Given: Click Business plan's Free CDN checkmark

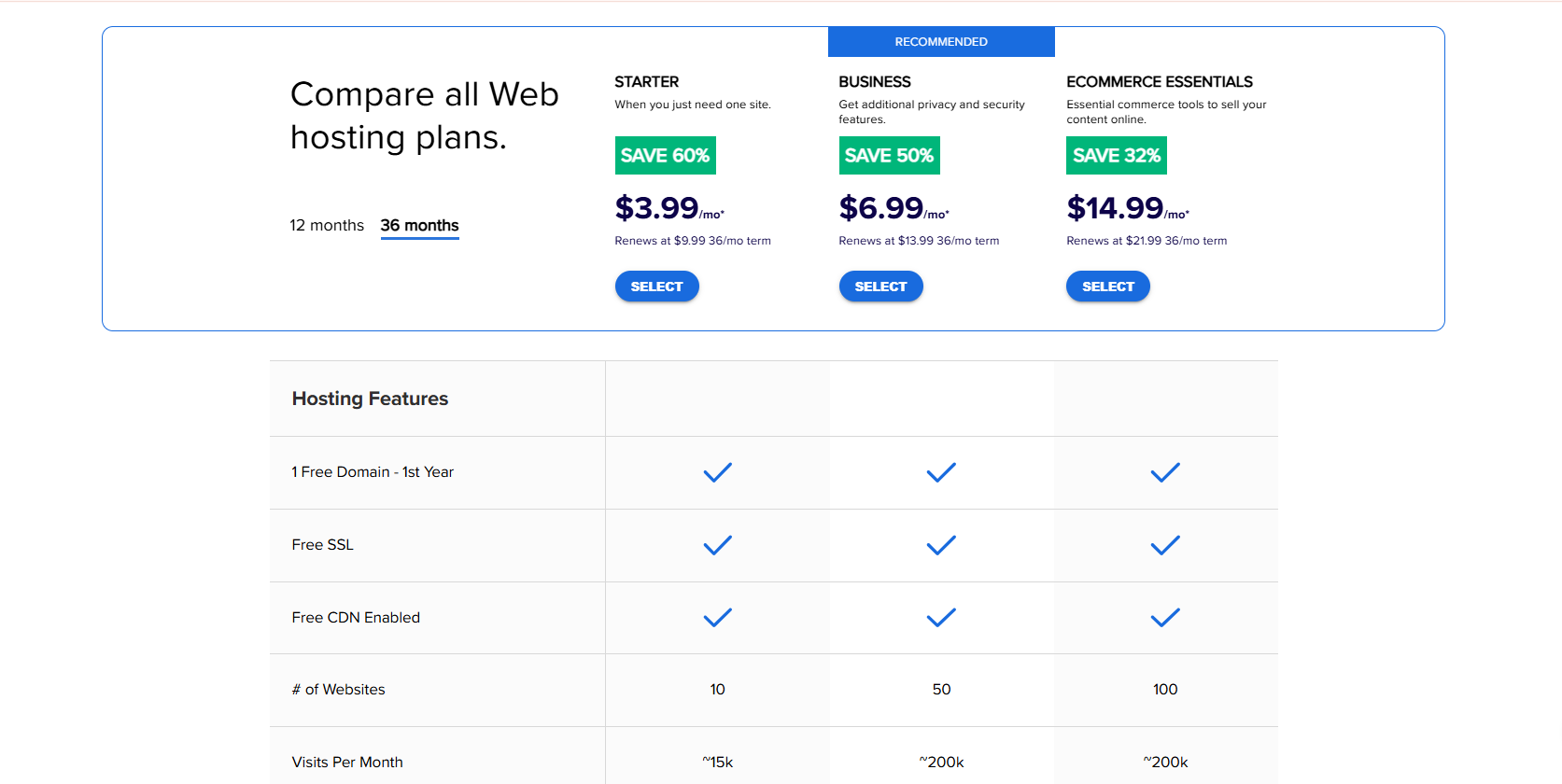Looking at the screenshot, I should pos(941,617).
